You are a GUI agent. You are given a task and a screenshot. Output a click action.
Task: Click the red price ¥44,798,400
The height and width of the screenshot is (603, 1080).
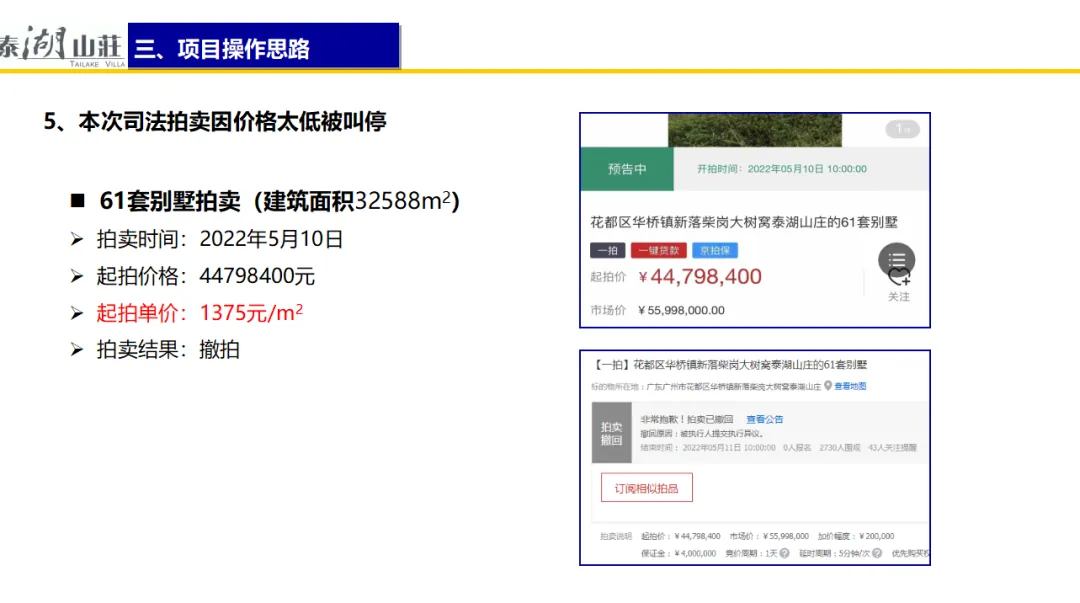[700, 277]
